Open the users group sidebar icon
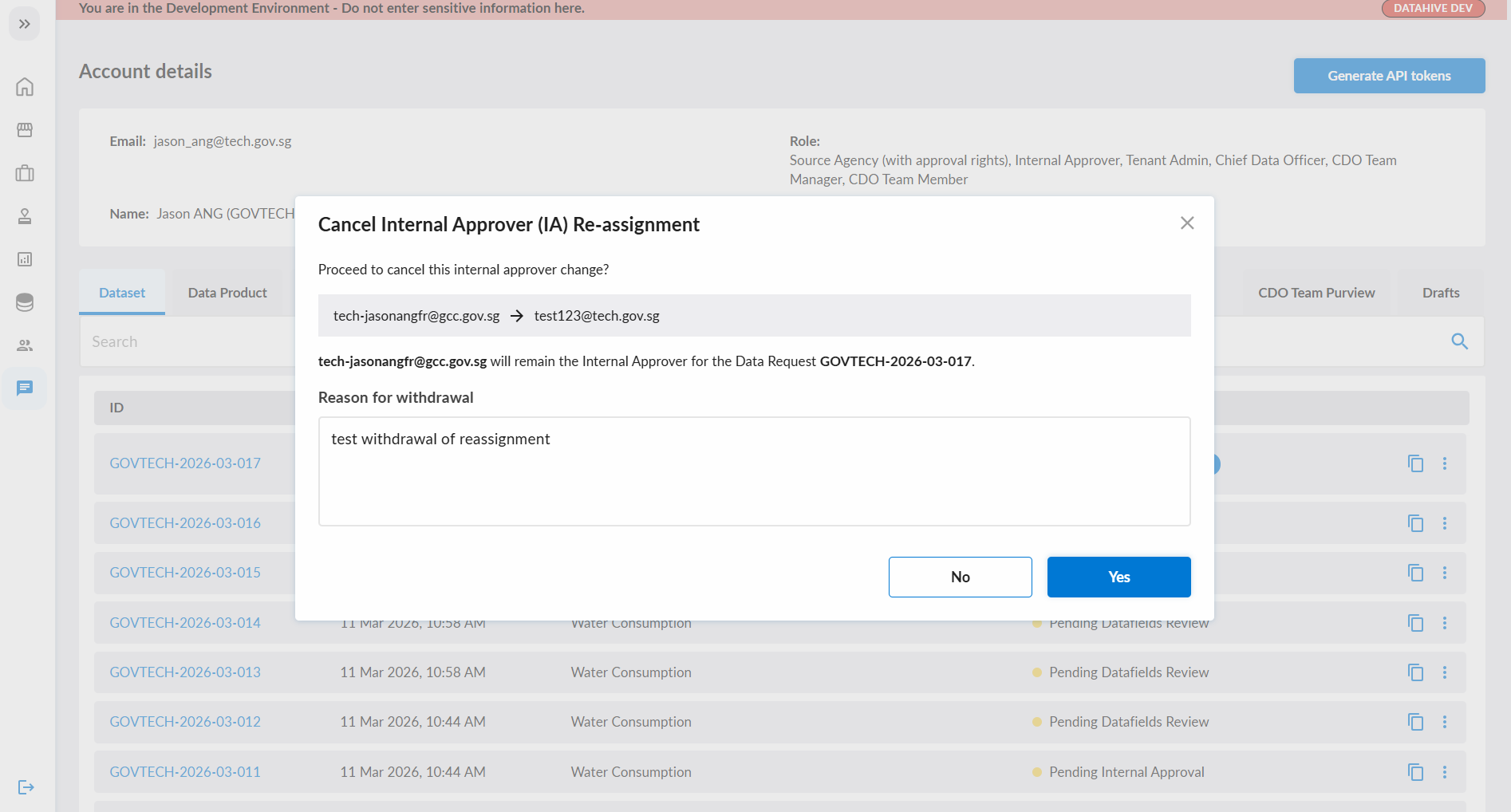Screen dimensions: 1511x812 (25, 345)
